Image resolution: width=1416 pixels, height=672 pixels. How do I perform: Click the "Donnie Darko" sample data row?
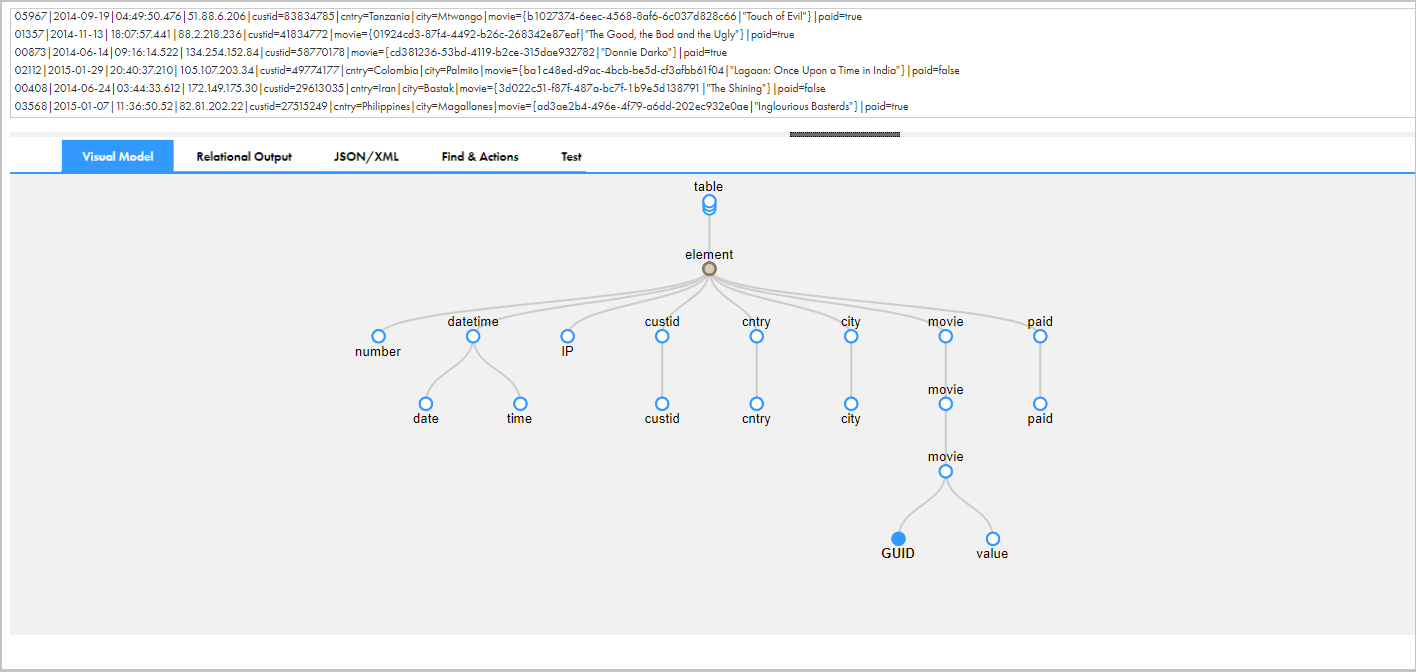coord(371,52)
